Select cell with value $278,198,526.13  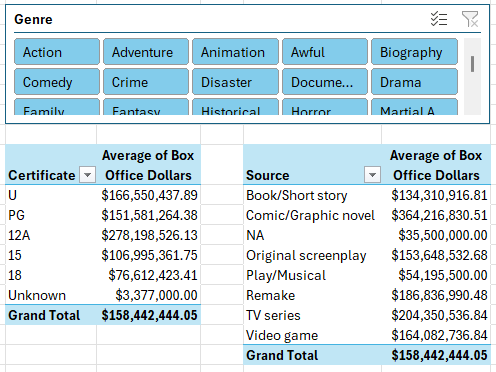pyautogui.click(x=149, y=235)
